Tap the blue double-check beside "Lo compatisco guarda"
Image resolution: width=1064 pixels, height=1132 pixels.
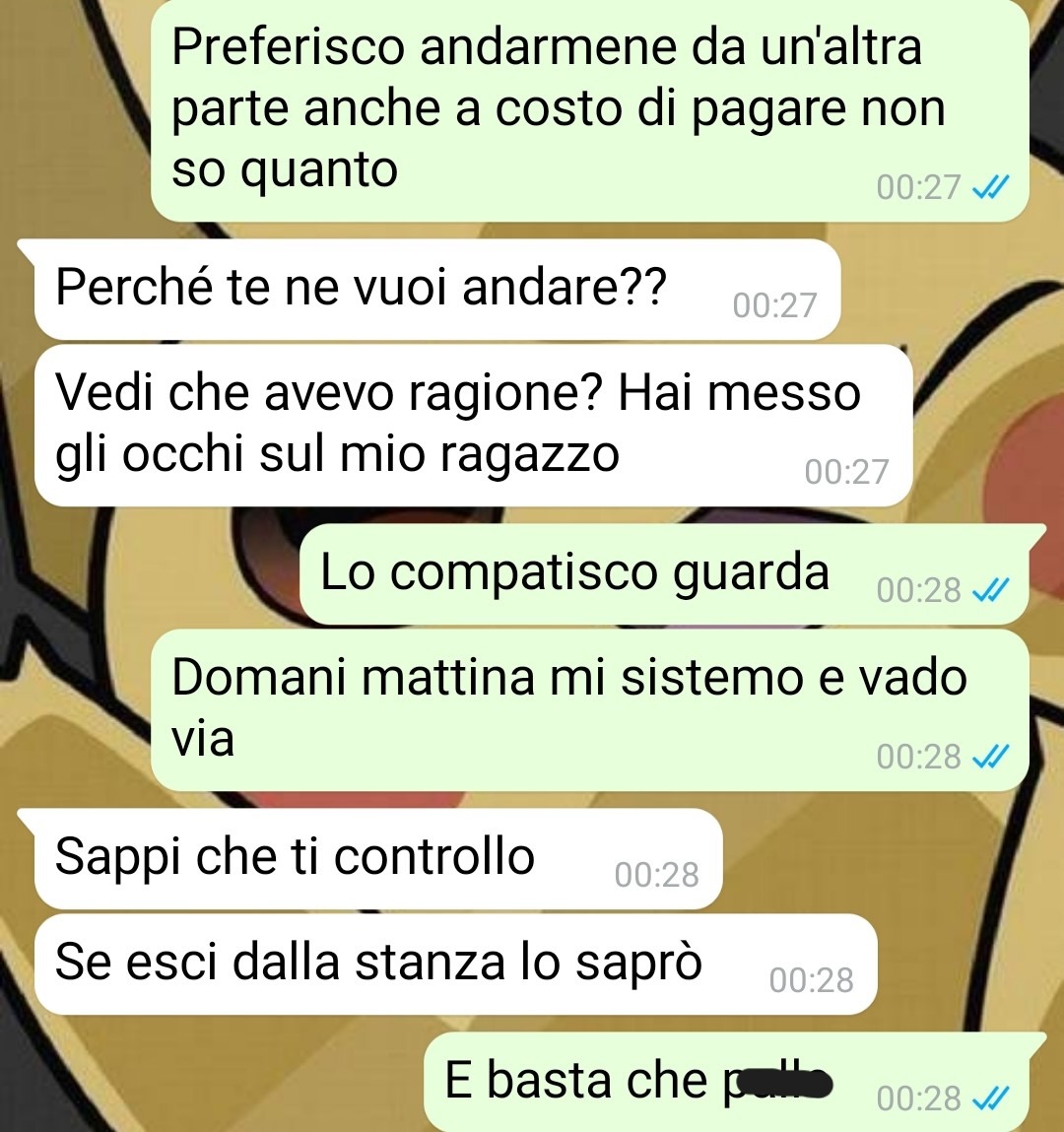tap(990, 591)
